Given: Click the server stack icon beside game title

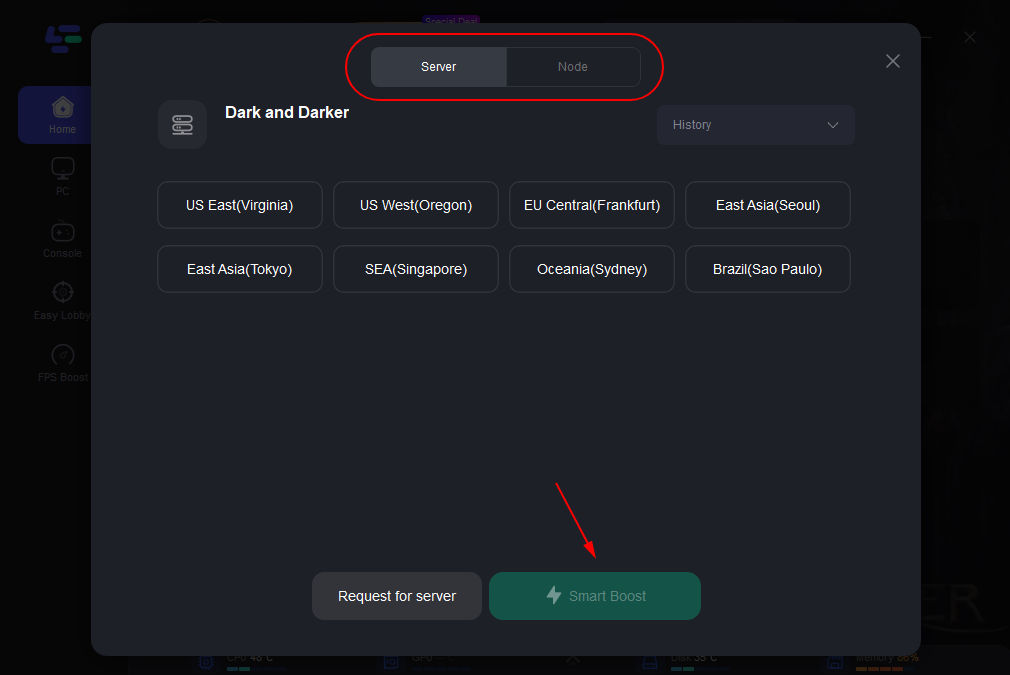Looking at the screenshot, I should [x=182, y=124].
